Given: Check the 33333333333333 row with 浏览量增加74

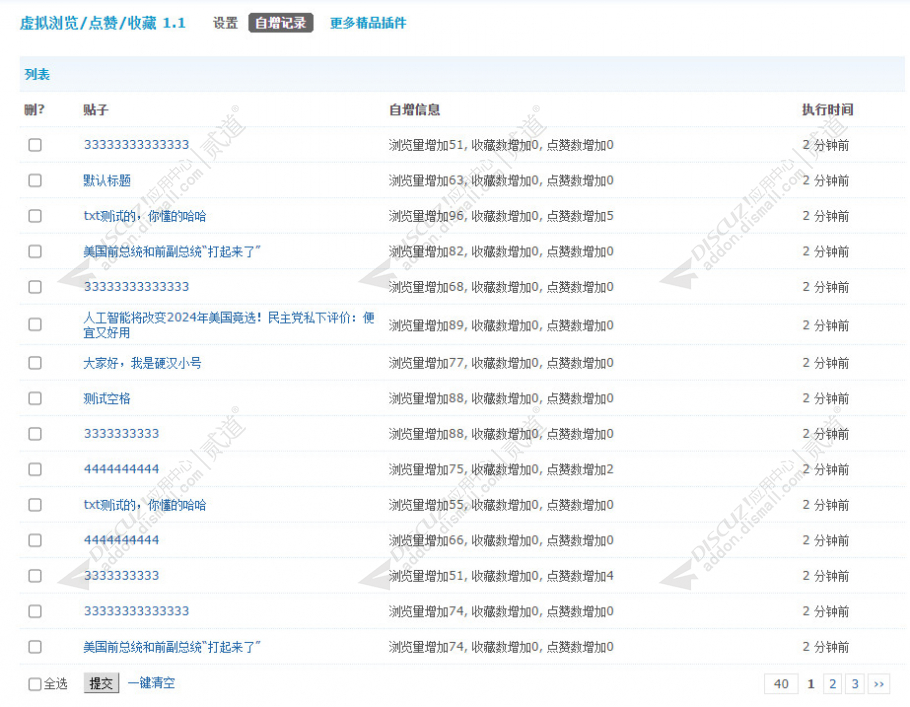Looking at the screenshot, I should click(35, 611).
